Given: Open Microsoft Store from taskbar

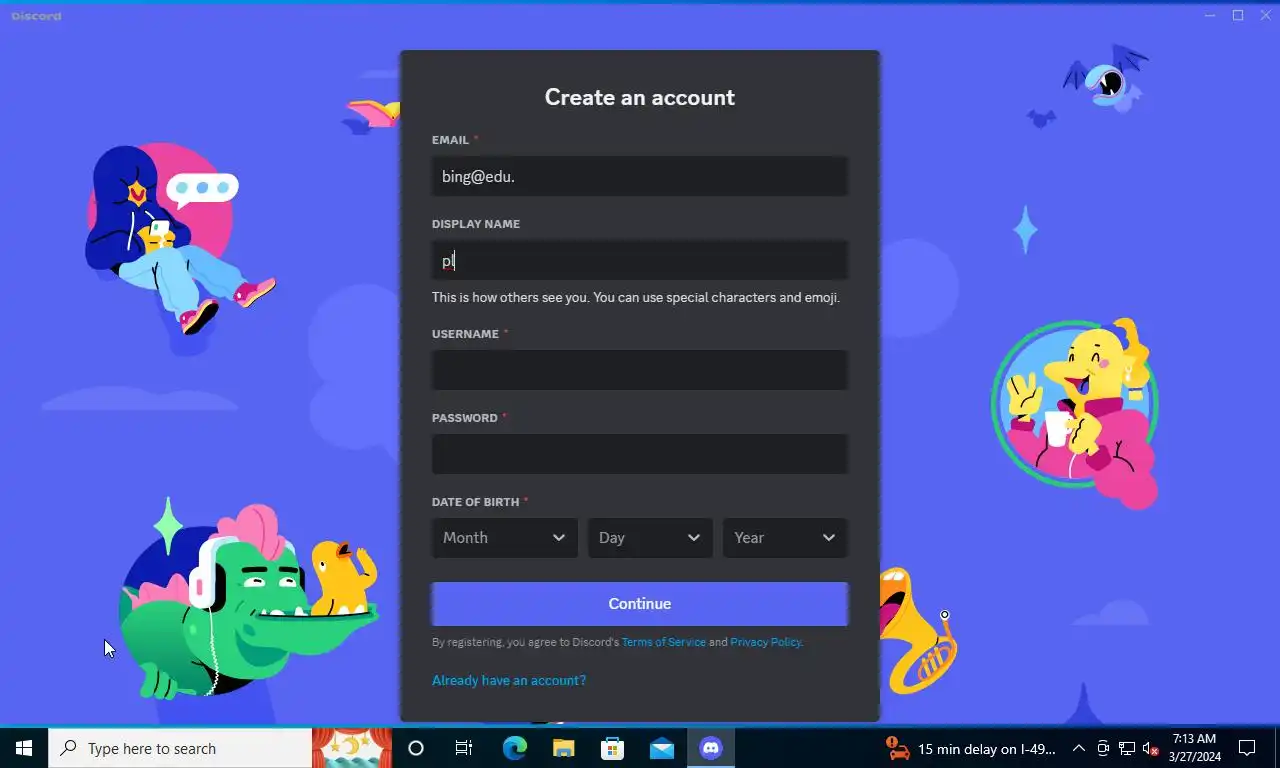Looking at the screenshot, I should [612, 748].
